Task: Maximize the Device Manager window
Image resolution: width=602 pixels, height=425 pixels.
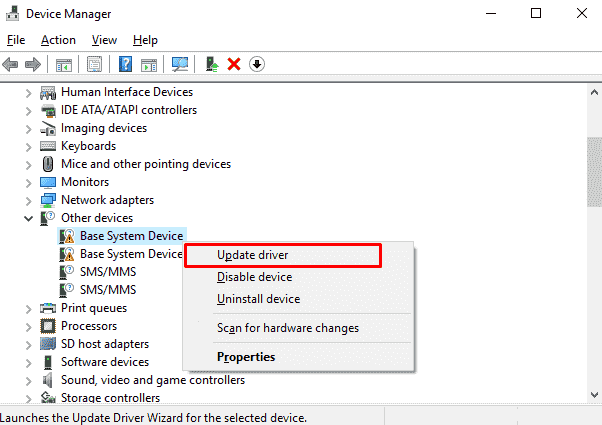Action: (536, 13)
